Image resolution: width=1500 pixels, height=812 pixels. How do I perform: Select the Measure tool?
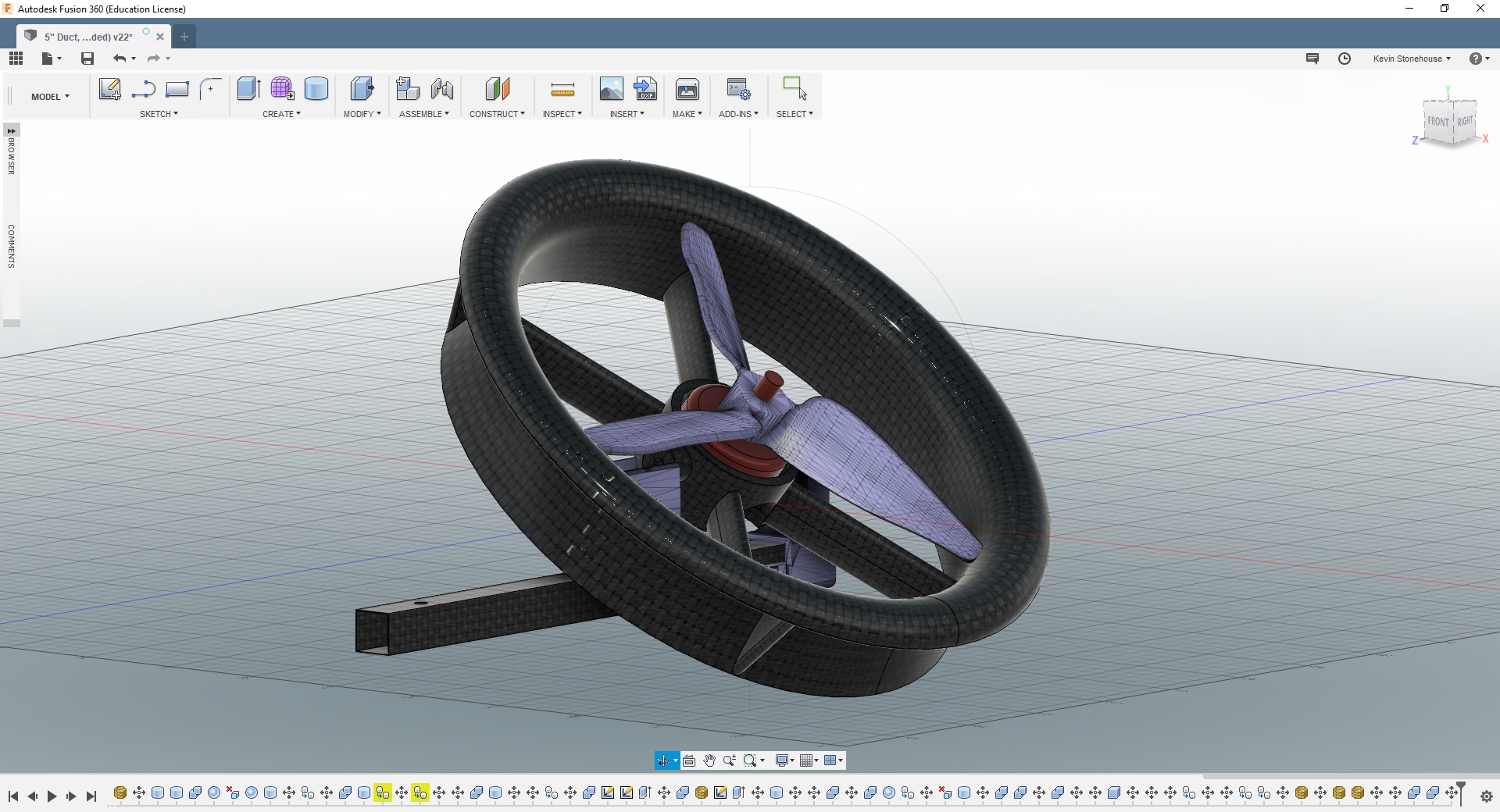[562, 90]
